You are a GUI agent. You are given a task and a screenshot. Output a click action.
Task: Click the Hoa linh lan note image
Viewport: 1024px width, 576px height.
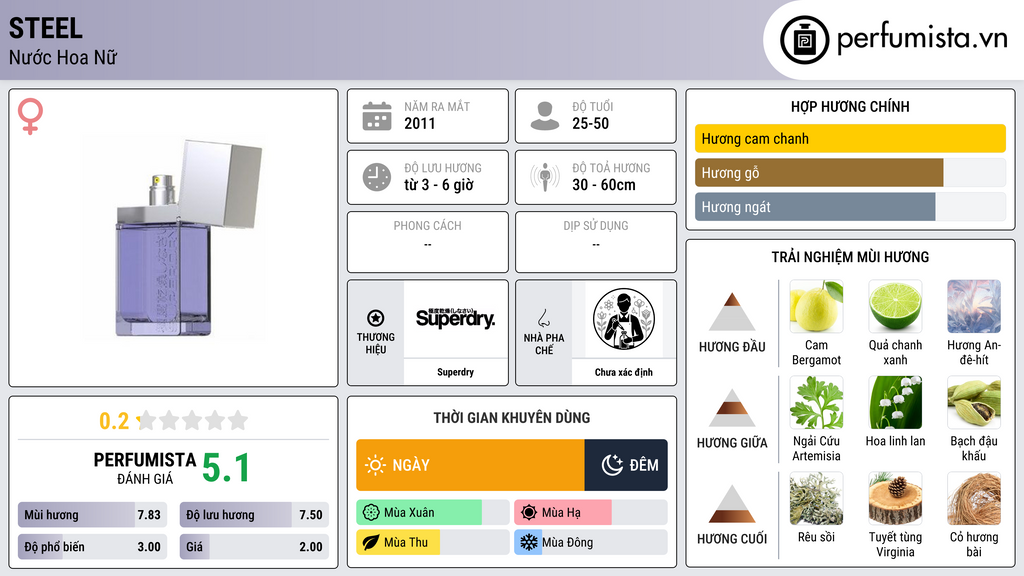tap(895, 403)
